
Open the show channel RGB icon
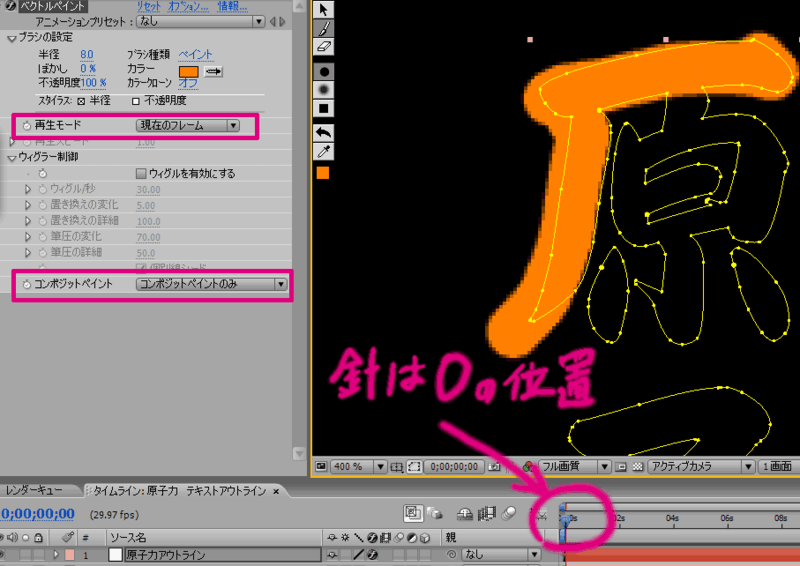528,466
